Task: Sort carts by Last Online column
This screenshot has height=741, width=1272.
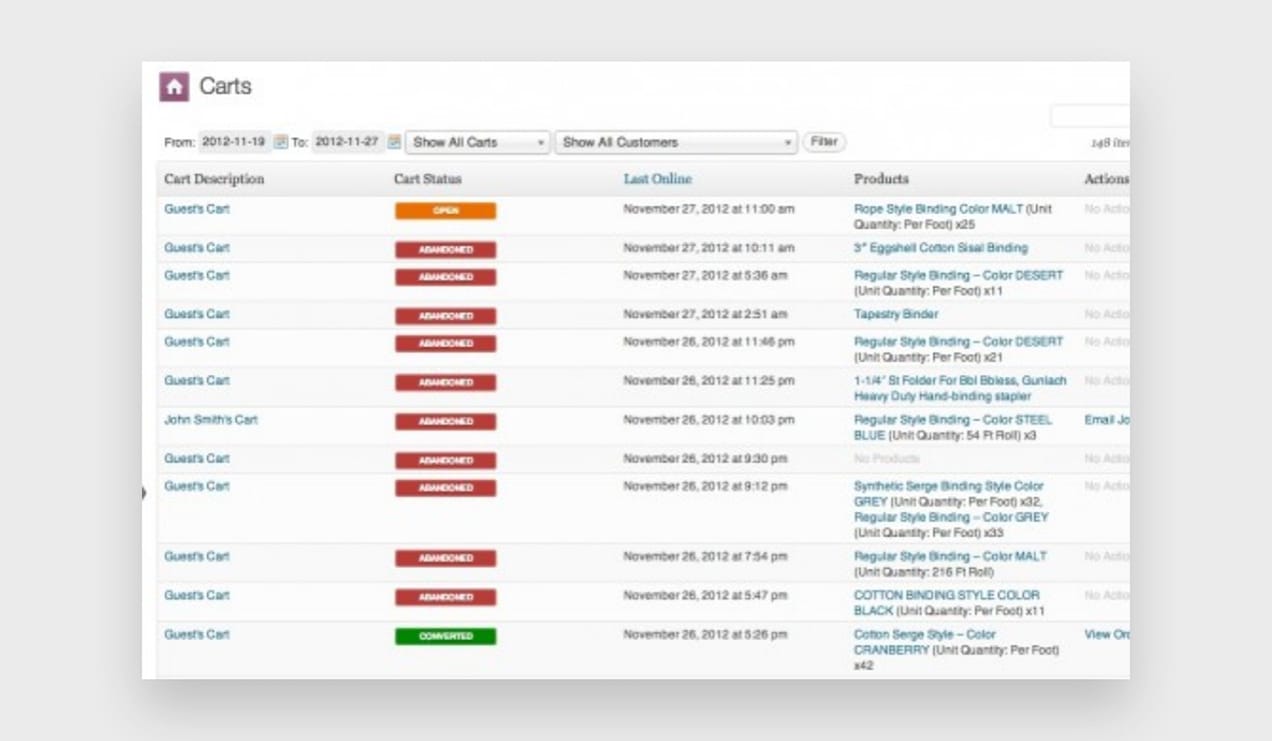Action: [x=656, y=178]
